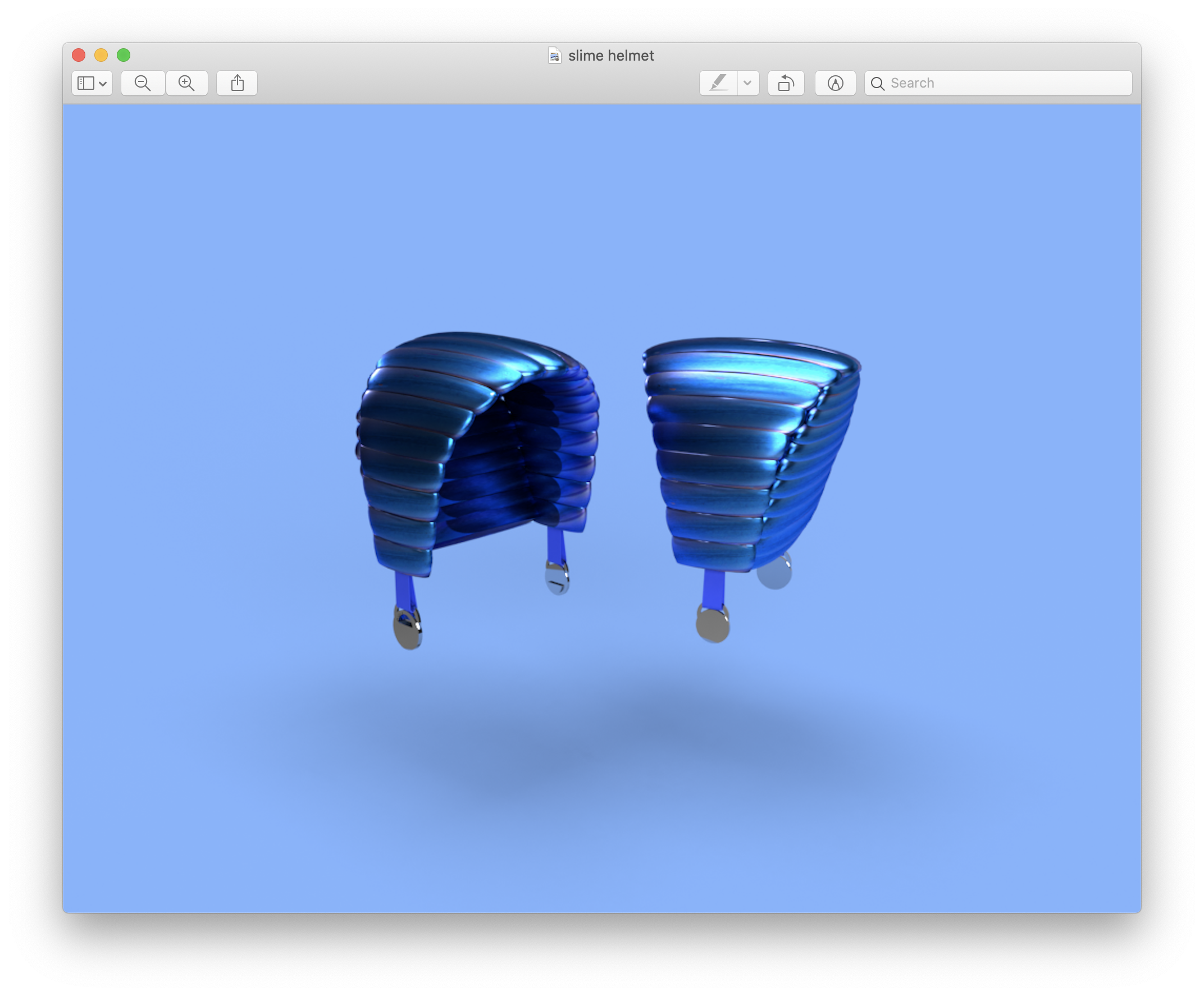
Task: Select the Highlight pen tool
Action: pos(718,83)
